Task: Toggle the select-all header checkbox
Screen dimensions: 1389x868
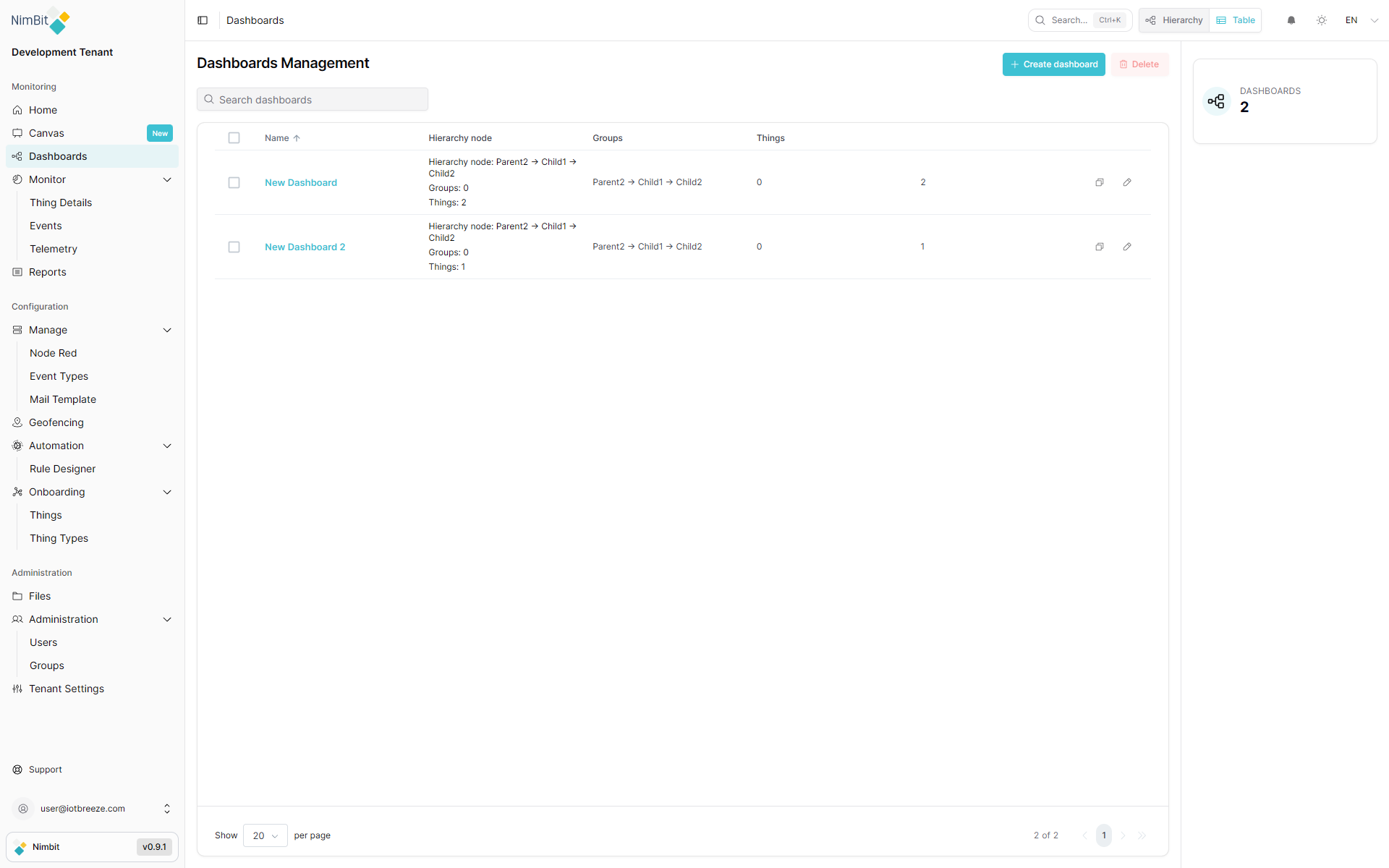Action: pyautogui.click(x=234, y=138)
